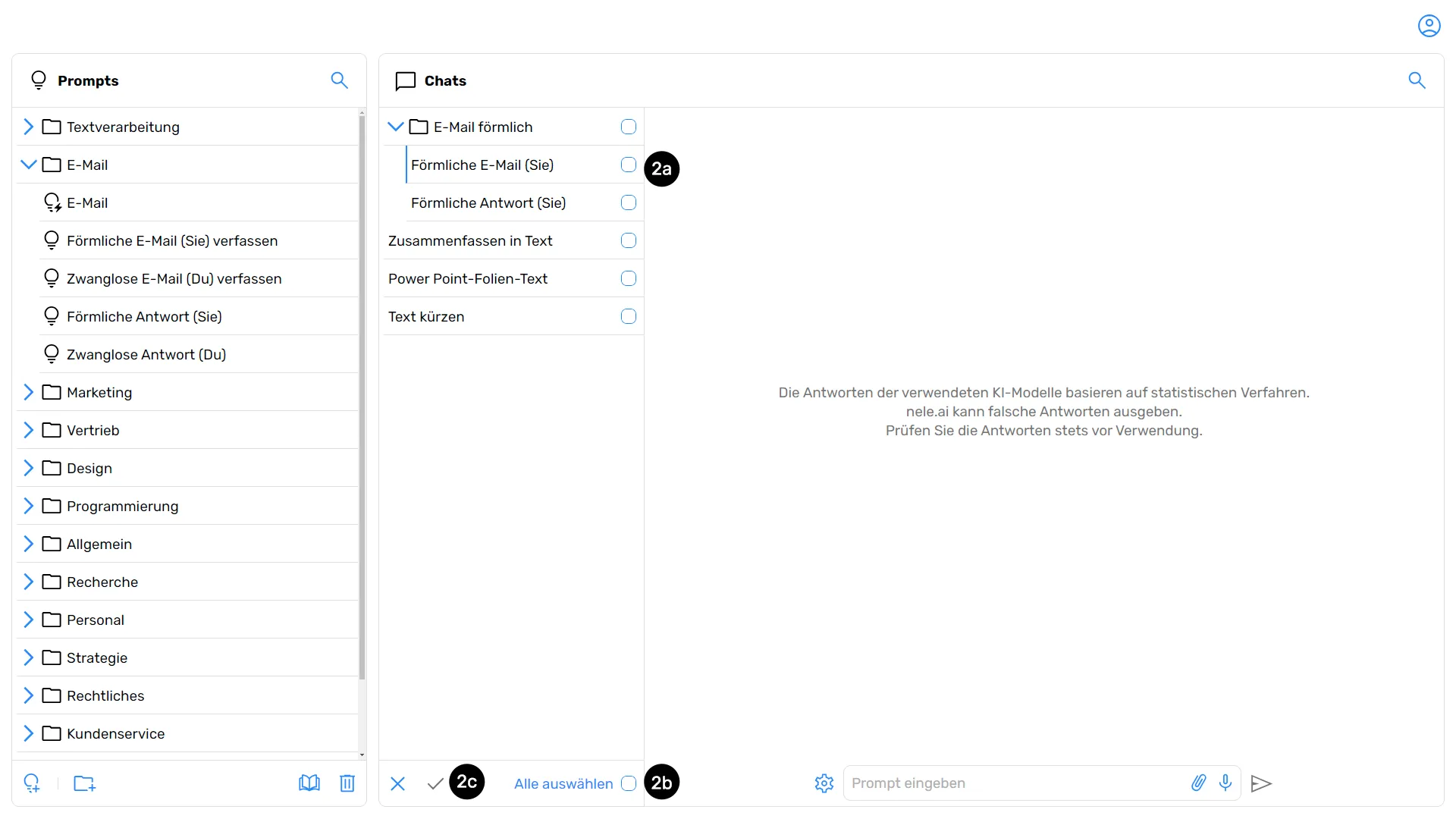Open the user profile icon
The width and height of the screenshot is (1456, 819).
1429,26
